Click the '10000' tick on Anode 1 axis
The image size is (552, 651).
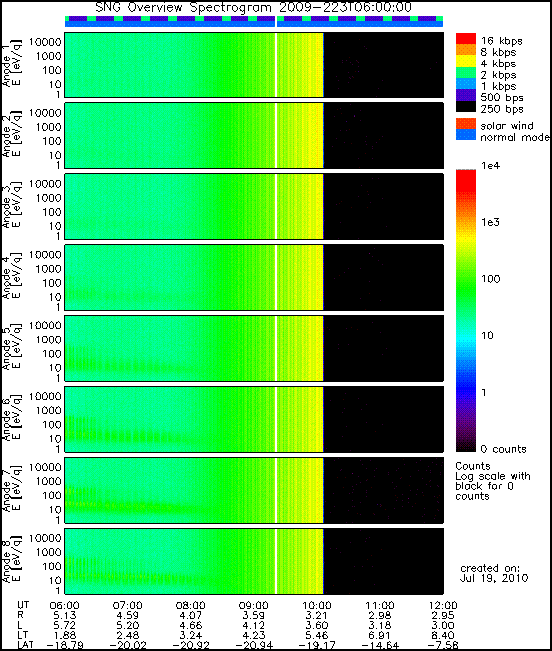(x=45, y=42)
